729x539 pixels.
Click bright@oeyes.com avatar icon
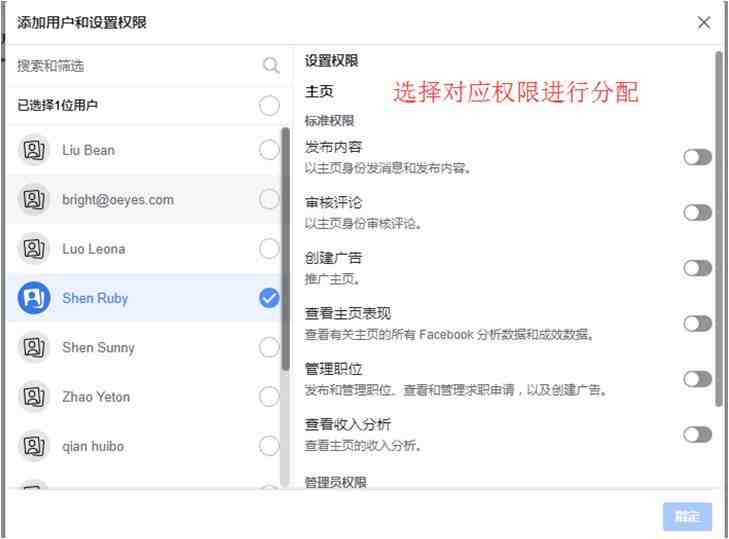pyautogui.click(x=34, y=199)
